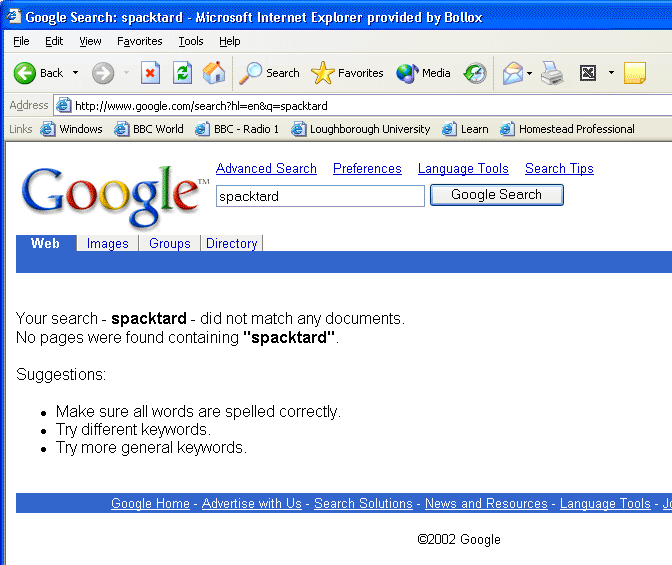
Task: Open the File menu
Action: pos(21,41)
